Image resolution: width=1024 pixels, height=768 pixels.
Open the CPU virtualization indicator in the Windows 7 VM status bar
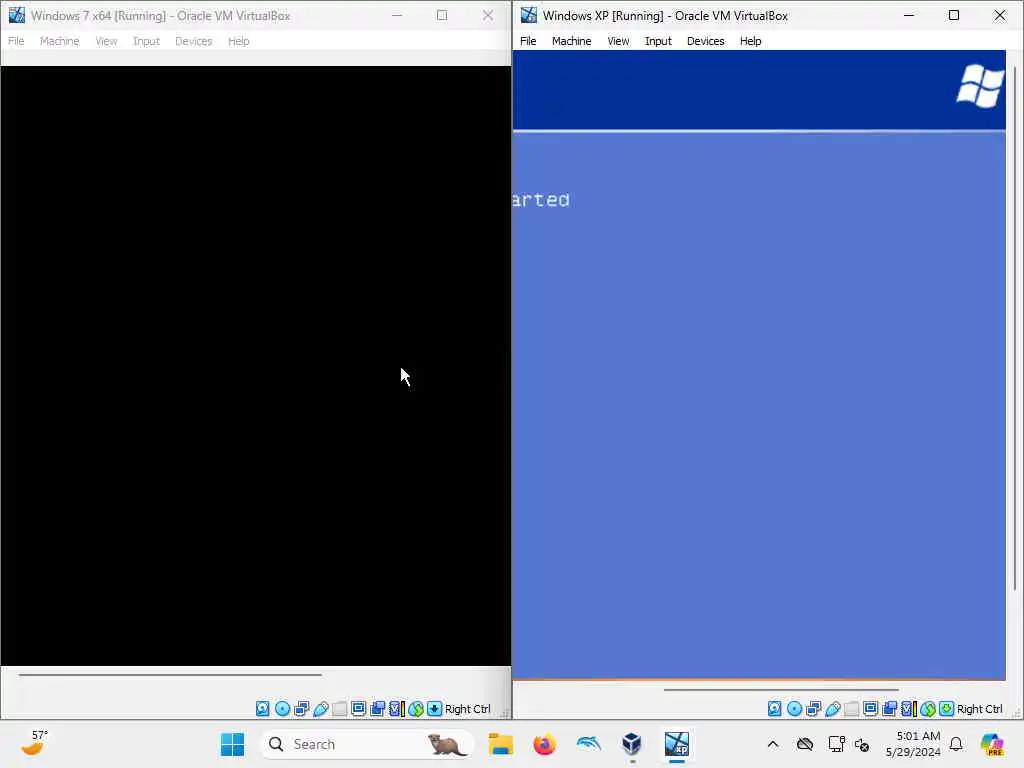[396, 709]
